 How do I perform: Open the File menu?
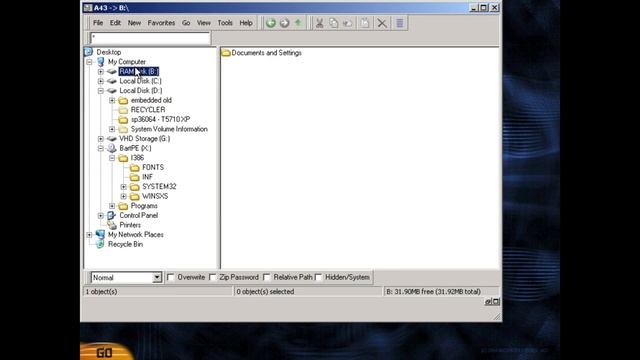pos(98,23)
